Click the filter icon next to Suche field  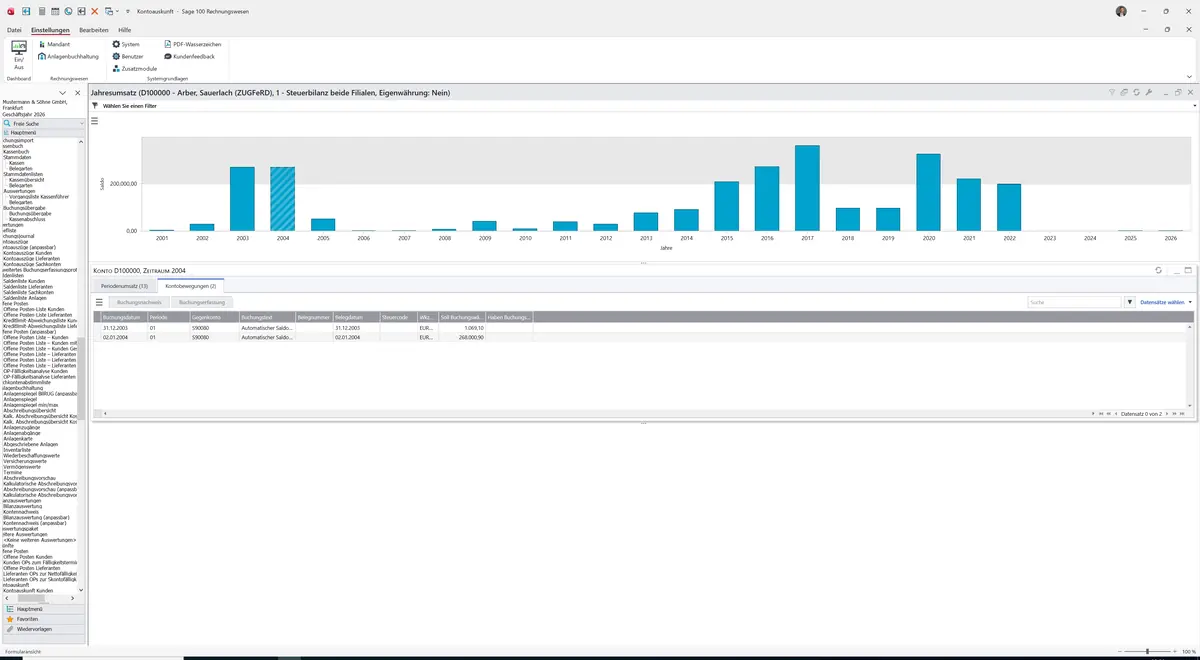[x=1130, y=302]
